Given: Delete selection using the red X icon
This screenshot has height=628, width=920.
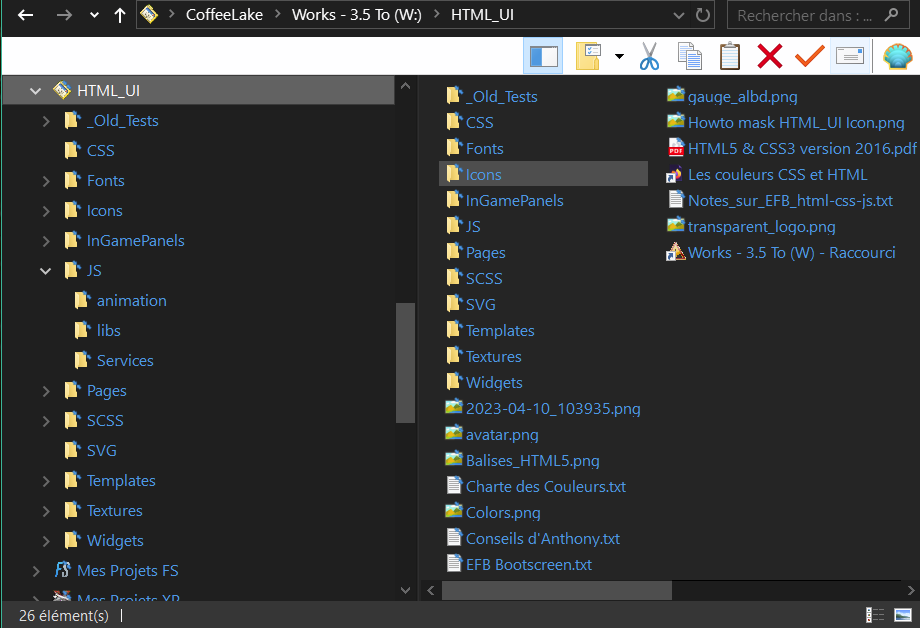Looking at the screenshot, I should 768,56.
